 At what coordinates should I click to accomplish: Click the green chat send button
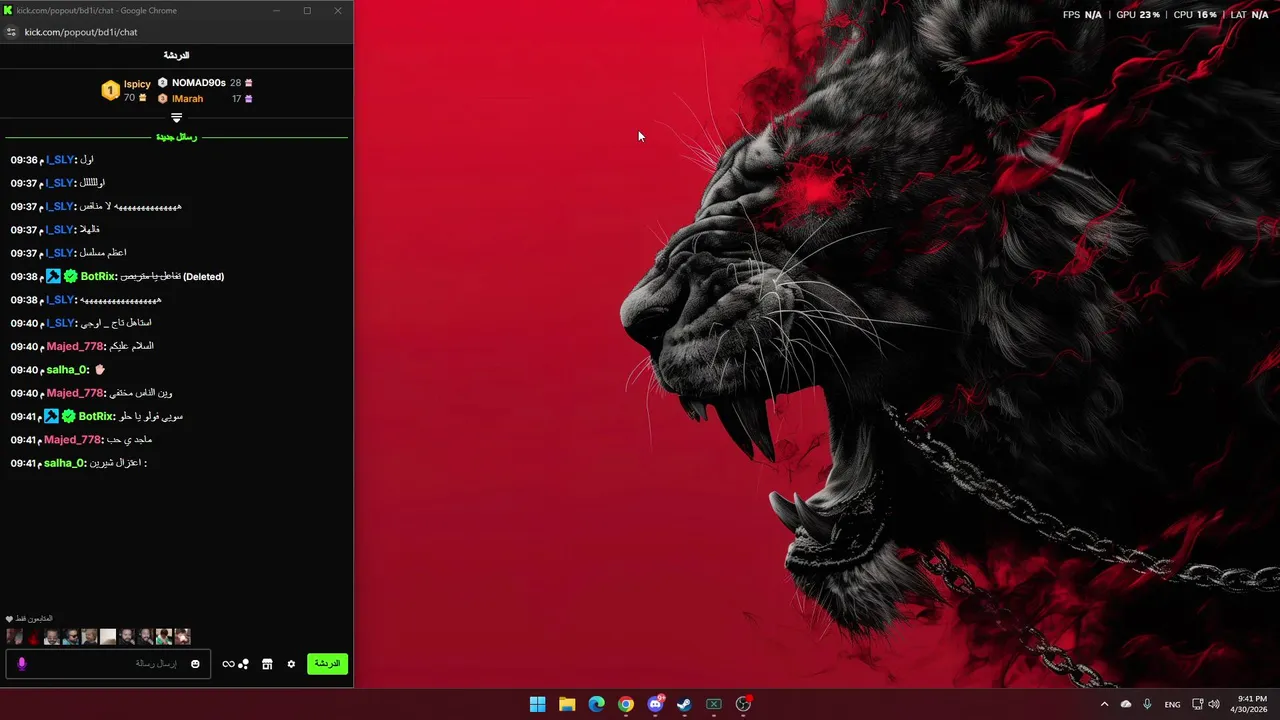(327, 664)
